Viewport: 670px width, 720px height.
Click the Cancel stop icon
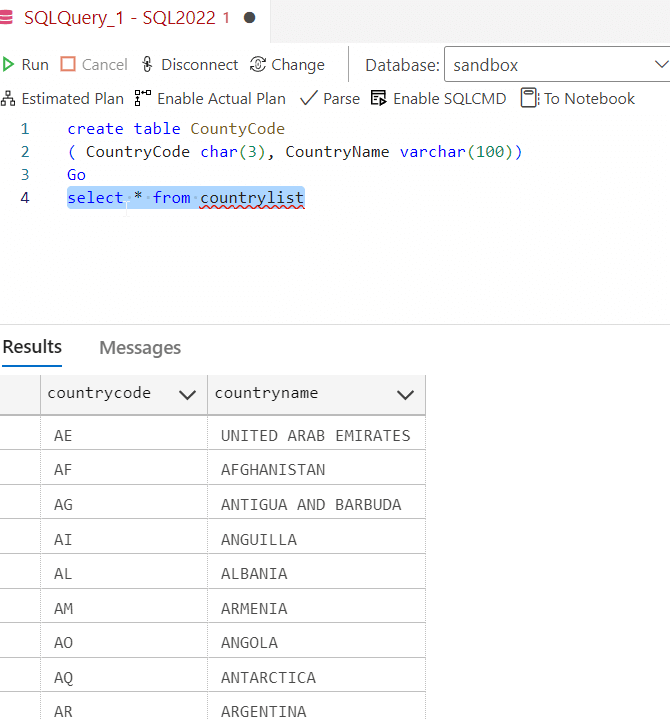pyautogui.click(x=68, y=65)
